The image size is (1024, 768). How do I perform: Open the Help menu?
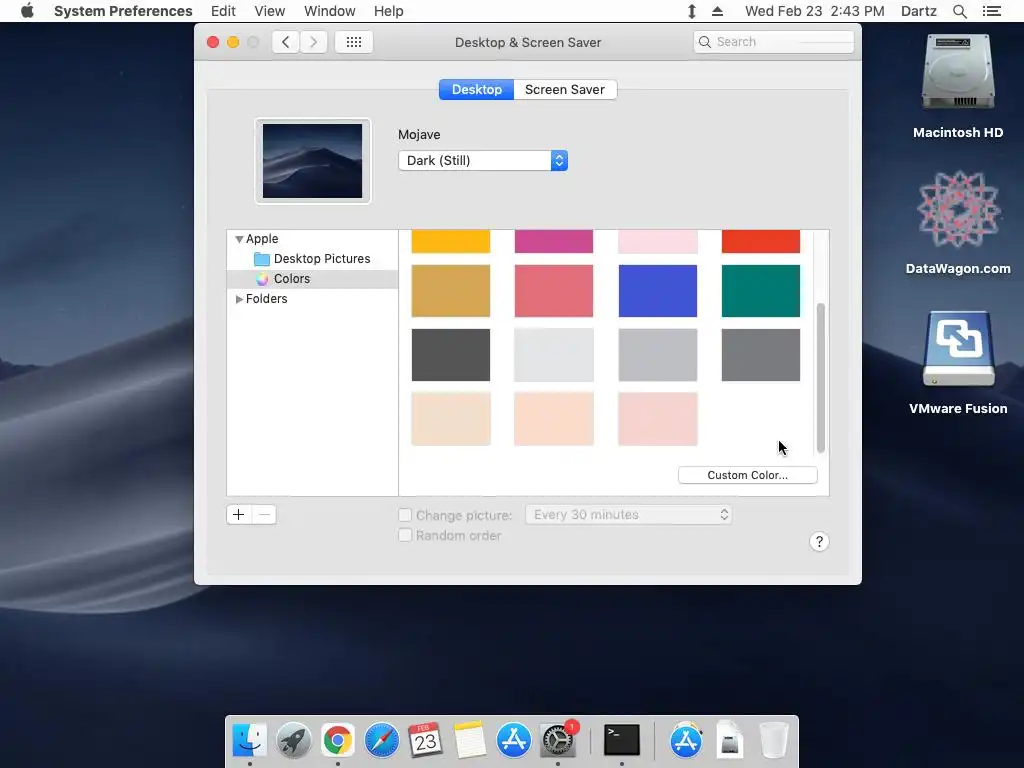[x=389, y=11]
